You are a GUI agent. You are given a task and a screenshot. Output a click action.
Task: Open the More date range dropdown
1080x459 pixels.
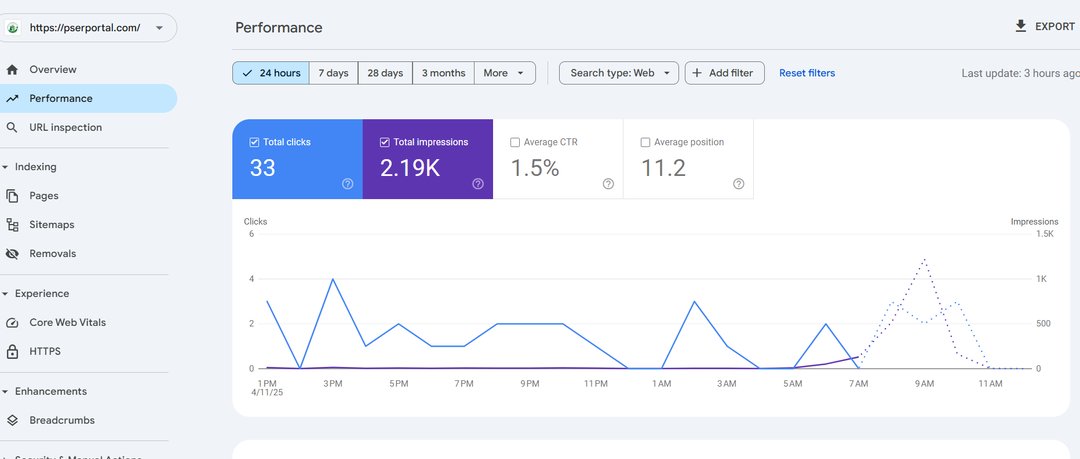pos(504,73)
